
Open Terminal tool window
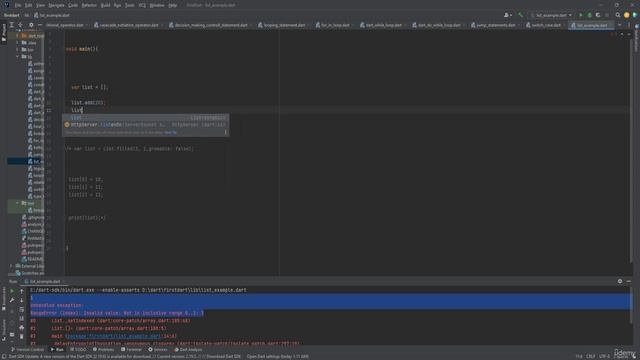pyautogui.click(x=131, y=349)
